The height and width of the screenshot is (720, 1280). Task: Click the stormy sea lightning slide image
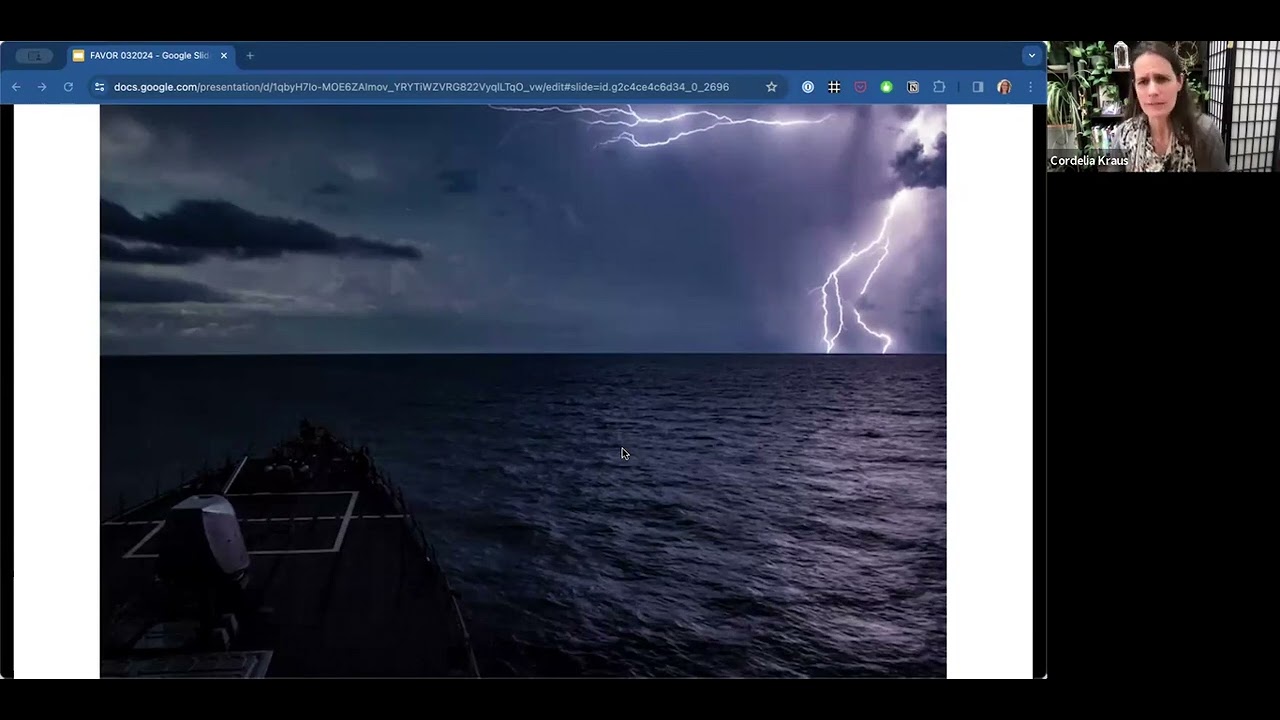523,391
